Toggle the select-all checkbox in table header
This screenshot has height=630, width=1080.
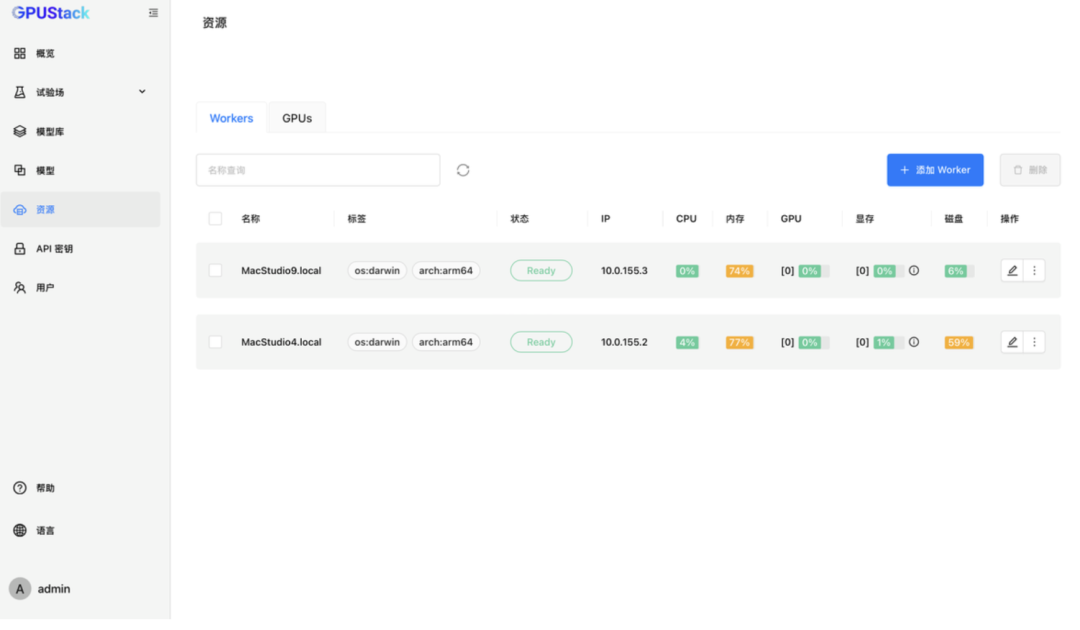coord(215,218)
